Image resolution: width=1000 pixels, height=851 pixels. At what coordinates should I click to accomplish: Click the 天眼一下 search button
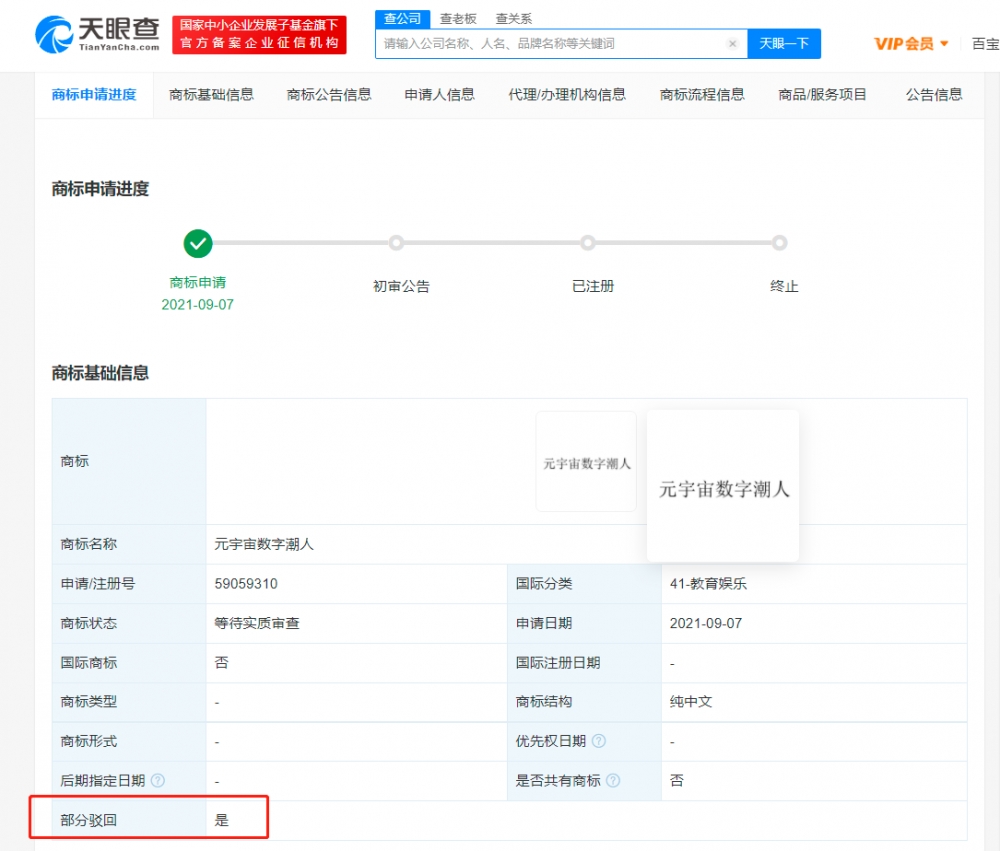click(x=784, y=43)
